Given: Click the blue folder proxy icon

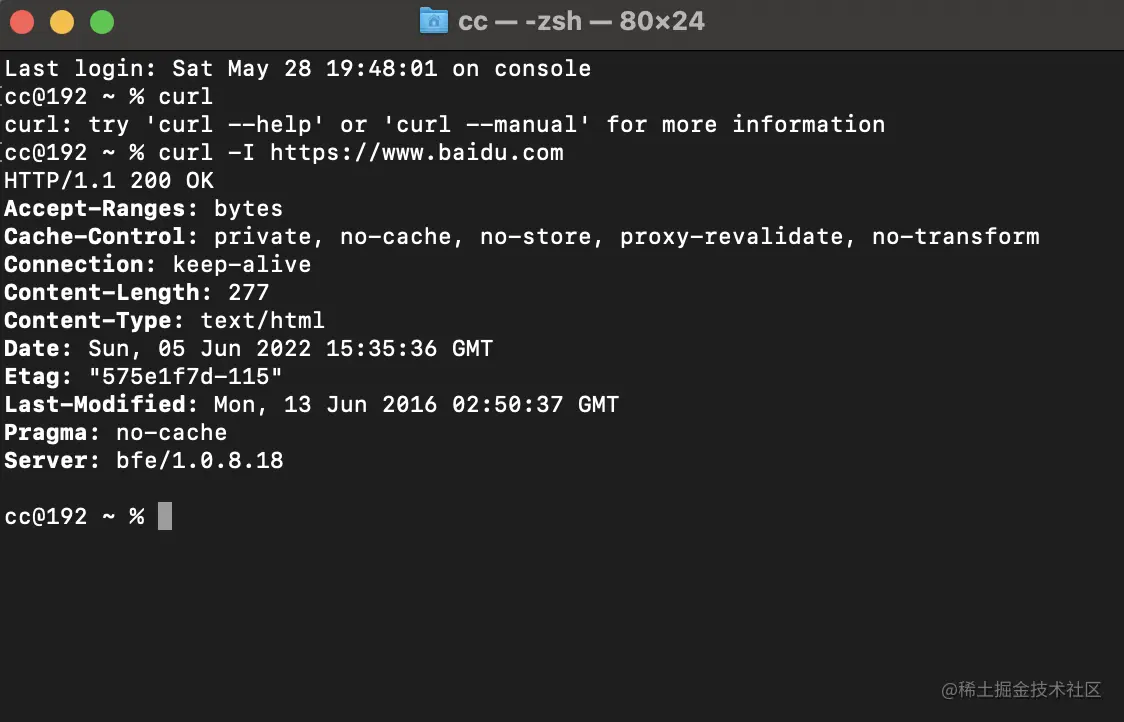Looking at the screenshot, I should pyautogui.click(x=434, y=21).
